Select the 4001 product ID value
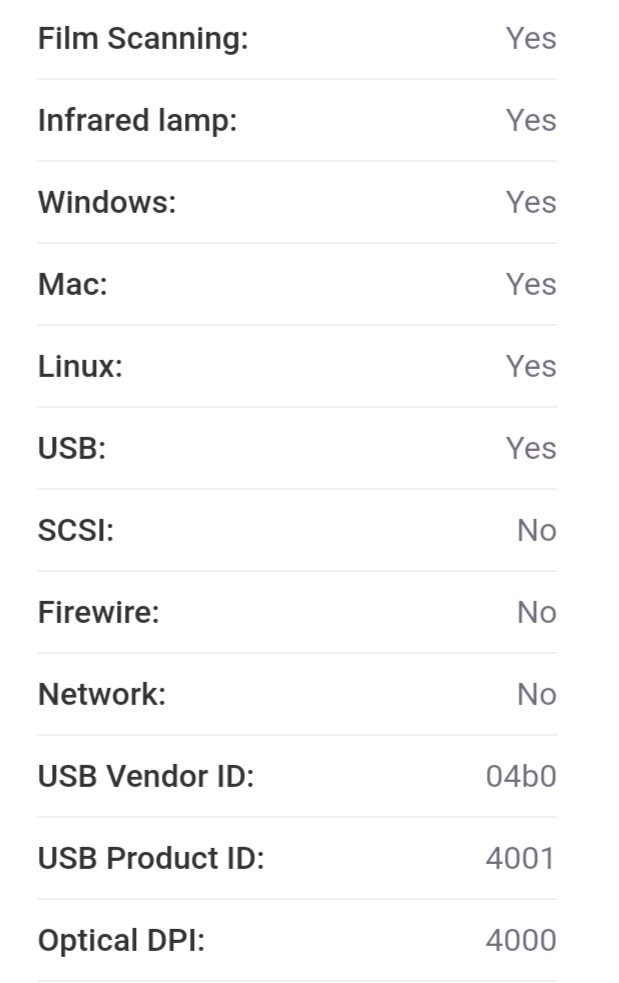 coord(521,859)
